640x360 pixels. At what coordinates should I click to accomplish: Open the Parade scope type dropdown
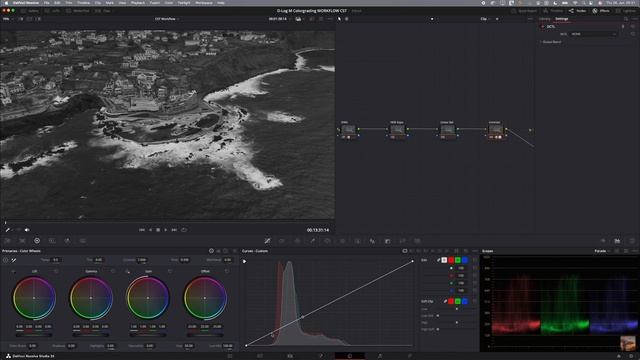click(602, 251)
